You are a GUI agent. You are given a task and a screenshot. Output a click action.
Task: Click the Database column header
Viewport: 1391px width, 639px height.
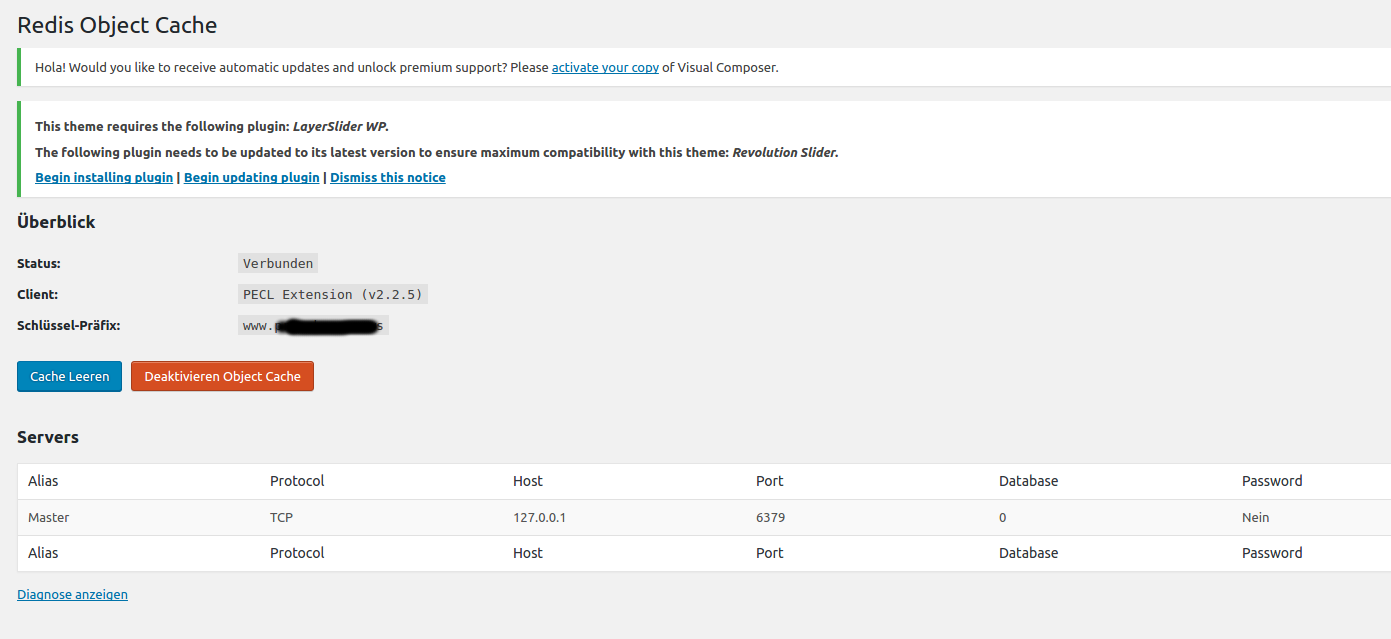(x=1028, y=481)
